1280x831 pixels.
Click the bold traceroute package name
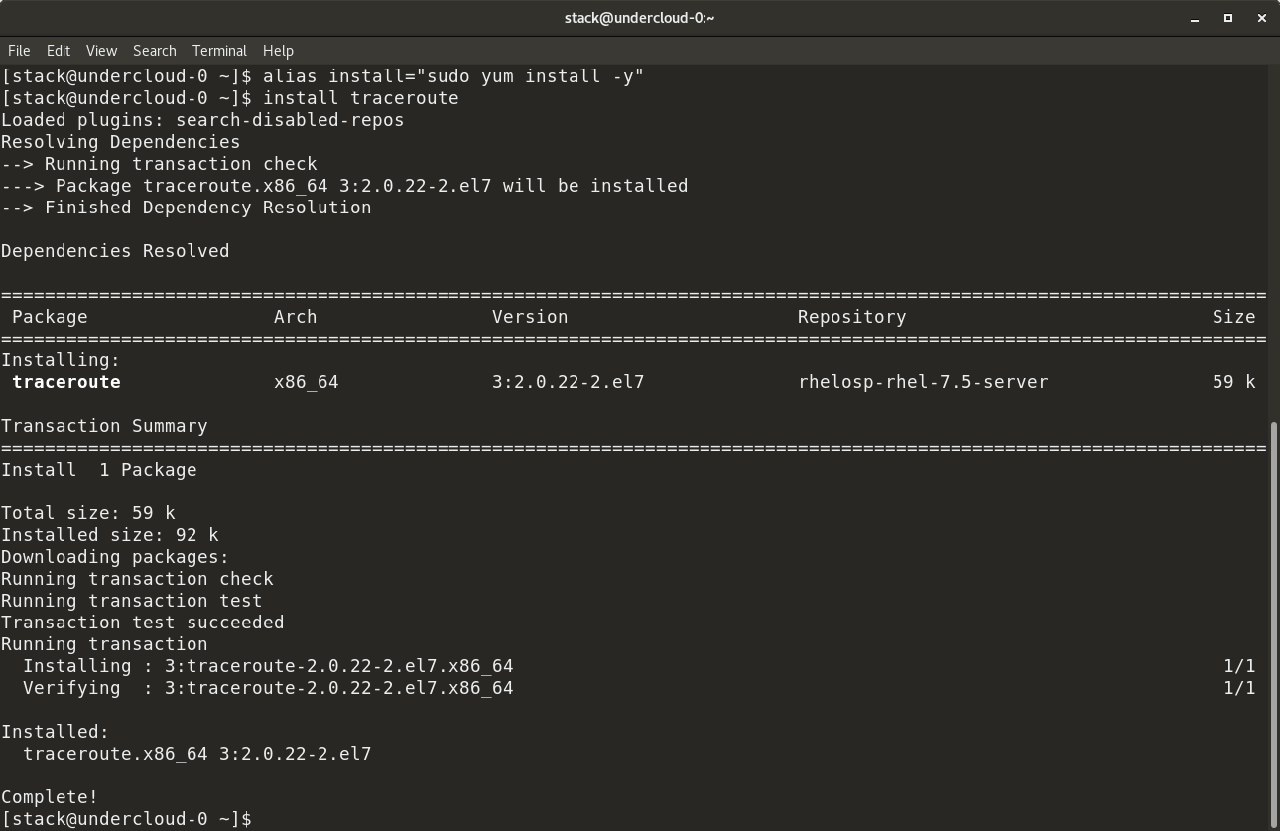(66, 381)
